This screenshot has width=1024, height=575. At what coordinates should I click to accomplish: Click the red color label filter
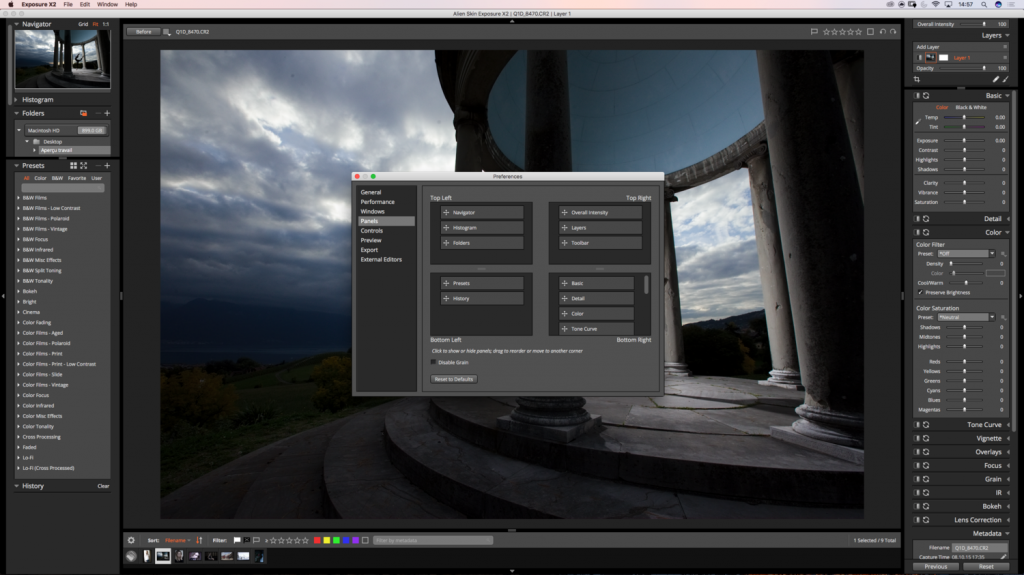pyautogui.click(x=317, y=540)
